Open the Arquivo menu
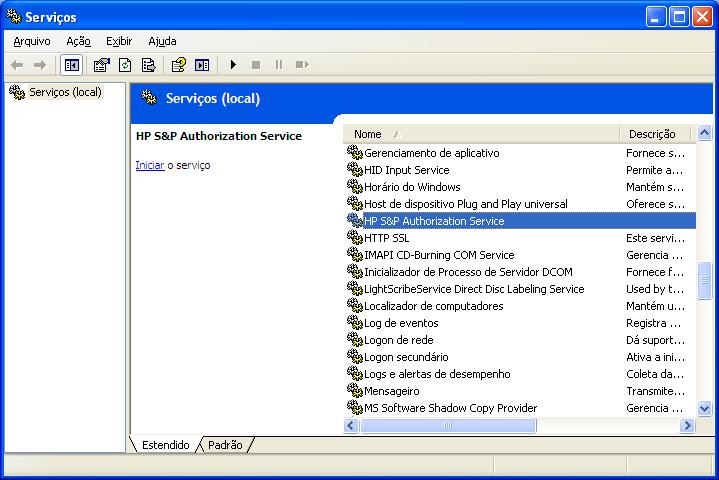Image resolution: width=719 pixels, height=480 pixels. coord(32,41)
